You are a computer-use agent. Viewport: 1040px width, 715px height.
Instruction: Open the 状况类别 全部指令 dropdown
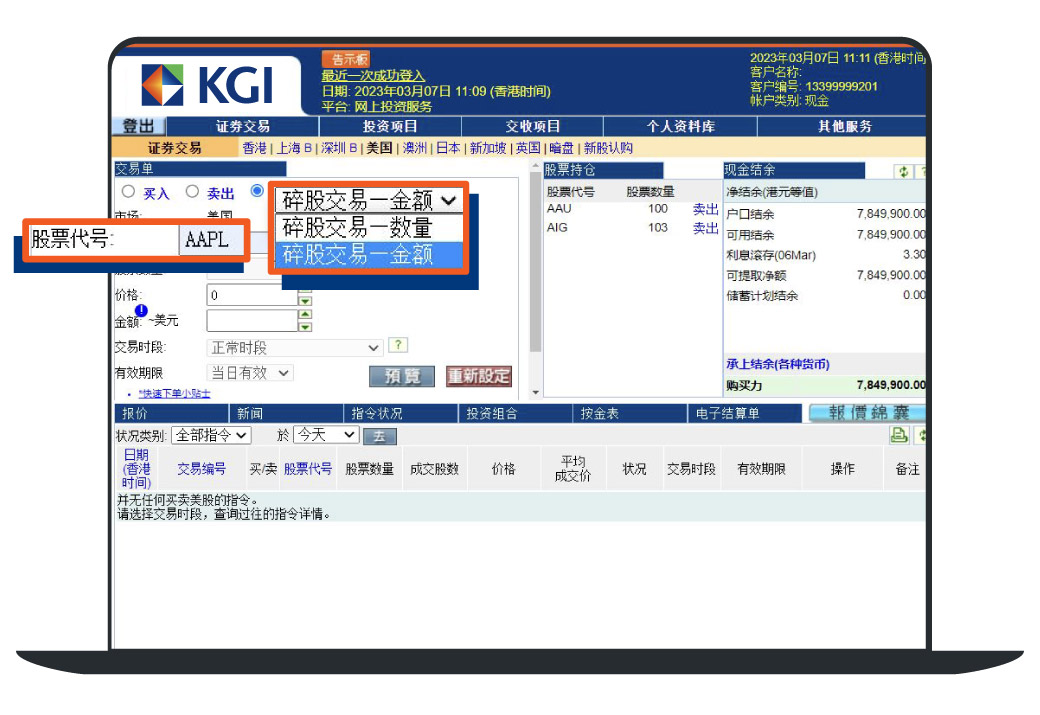[x=211, y=435]
